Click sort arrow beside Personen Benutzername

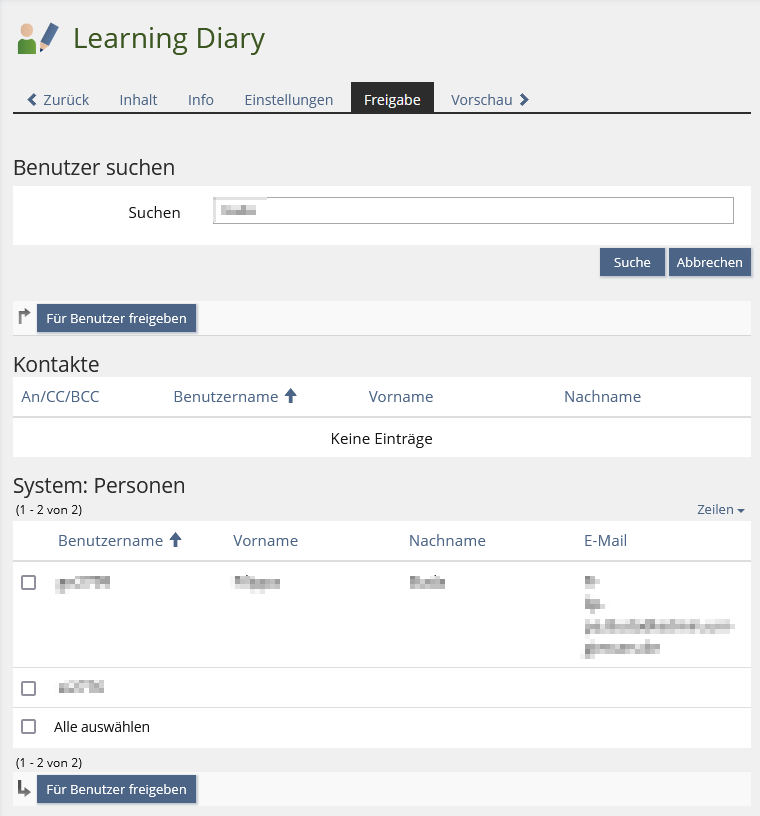coord(176,540)
